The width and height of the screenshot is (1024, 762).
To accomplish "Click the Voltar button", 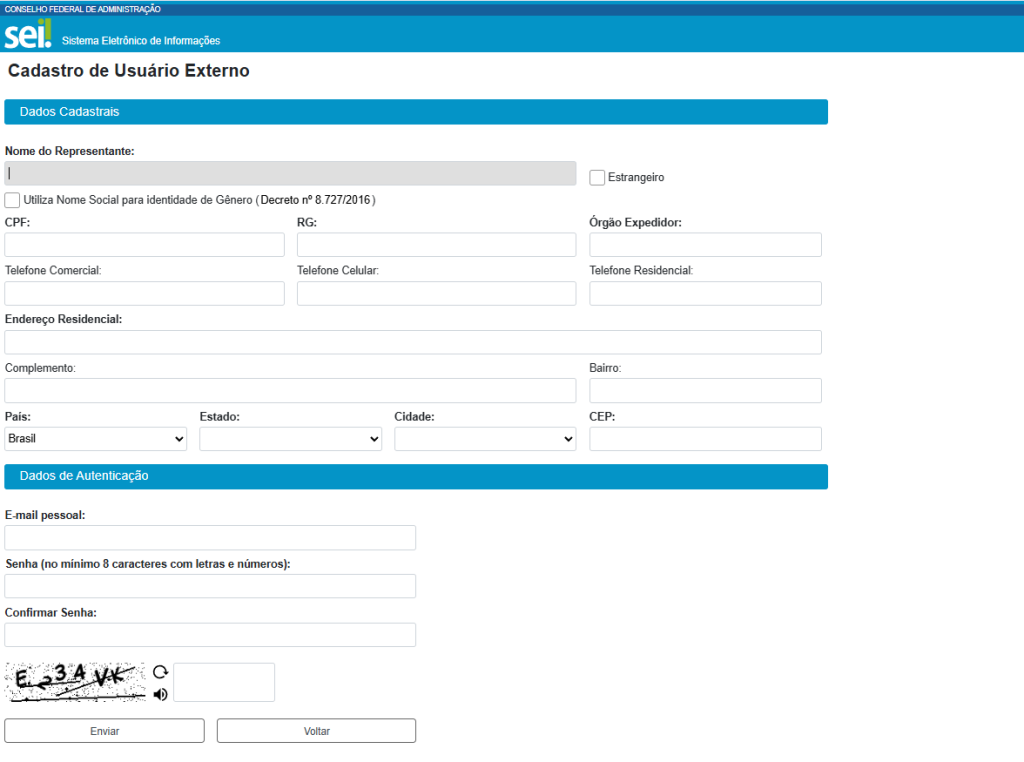I will pos(316,731).
